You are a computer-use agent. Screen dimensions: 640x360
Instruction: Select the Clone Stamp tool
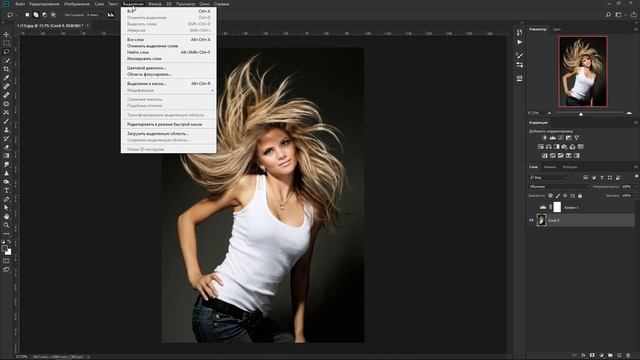point(6,130)
